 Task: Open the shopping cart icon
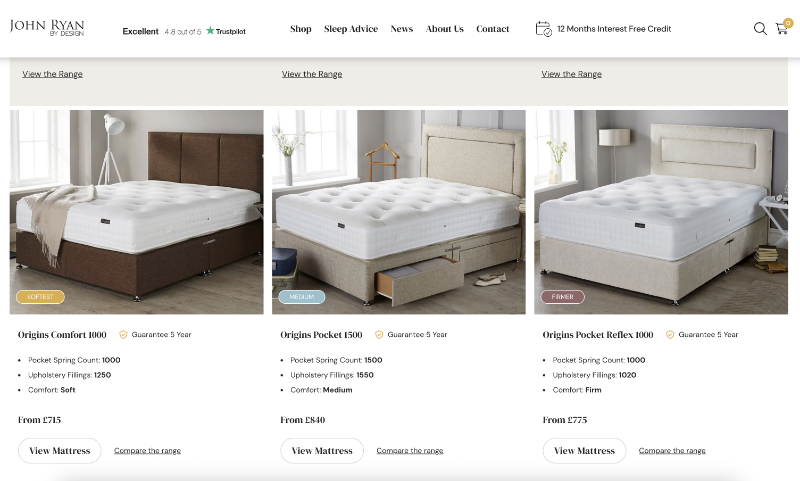pyautogui.click(x=783, y=27)
